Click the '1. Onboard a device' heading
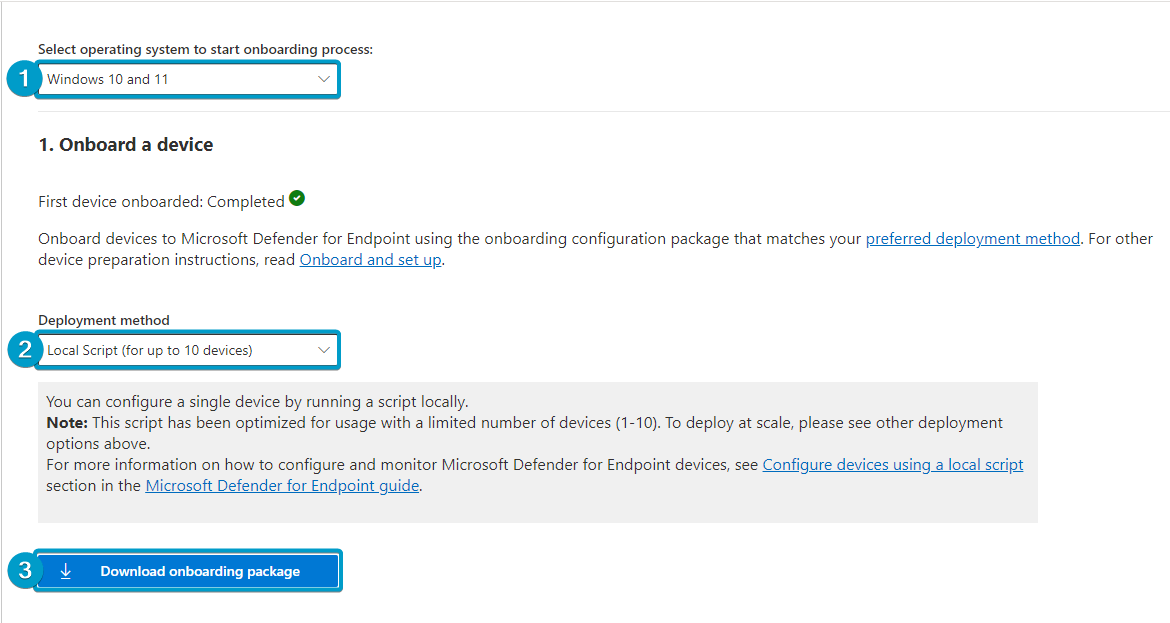This screenshot has width=1170, height=623. click(125, 145)
